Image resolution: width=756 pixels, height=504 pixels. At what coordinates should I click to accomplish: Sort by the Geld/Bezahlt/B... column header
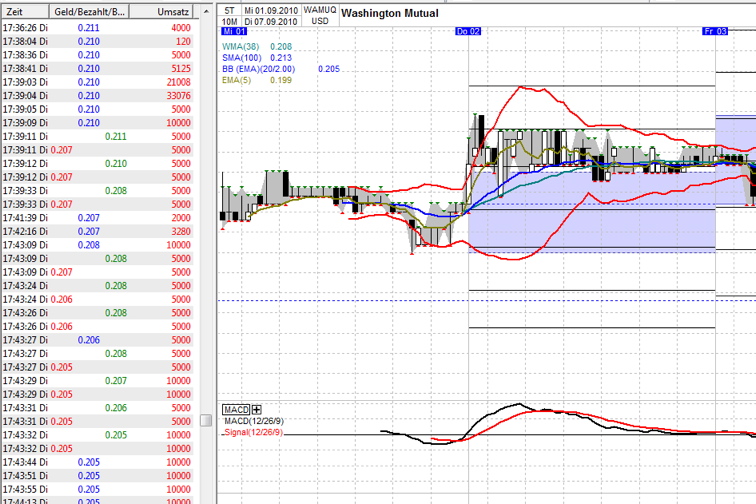coord(89,12)
